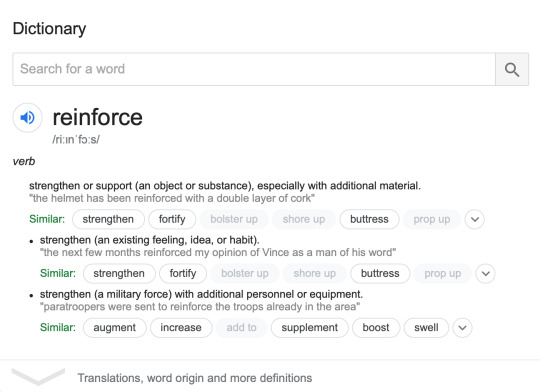Click the magnifying glass search button

coord(512,69)
